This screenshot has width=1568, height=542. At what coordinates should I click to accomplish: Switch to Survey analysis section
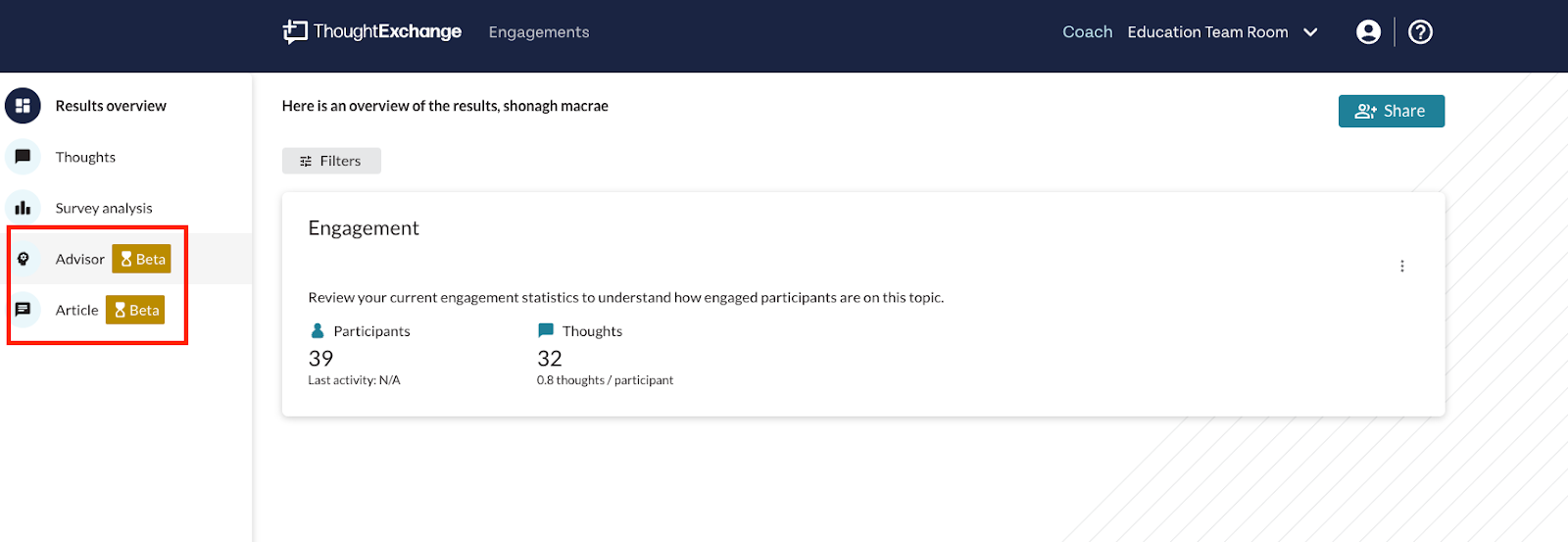(x=104, y=208)
